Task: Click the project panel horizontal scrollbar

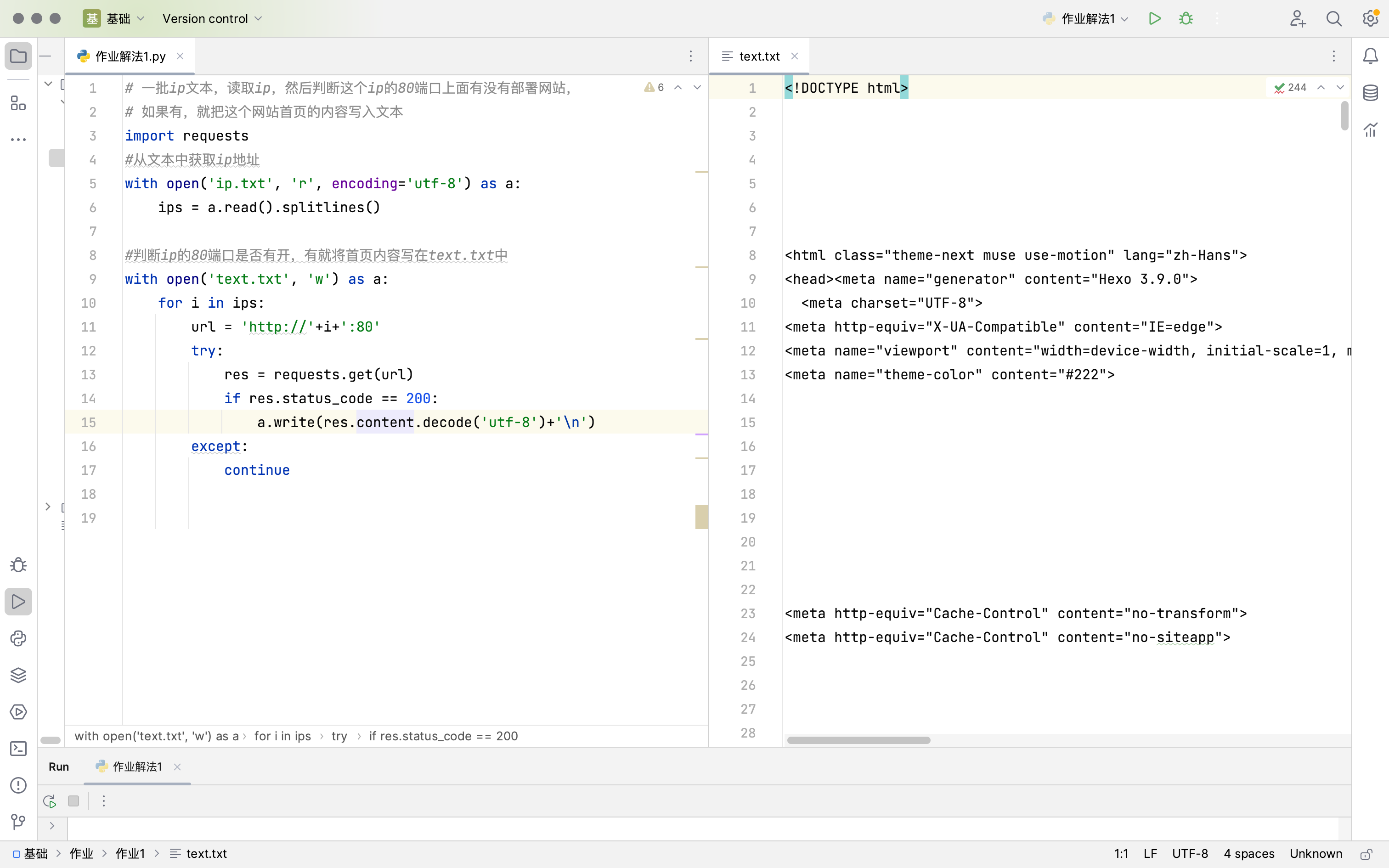Action: (51, 740)
